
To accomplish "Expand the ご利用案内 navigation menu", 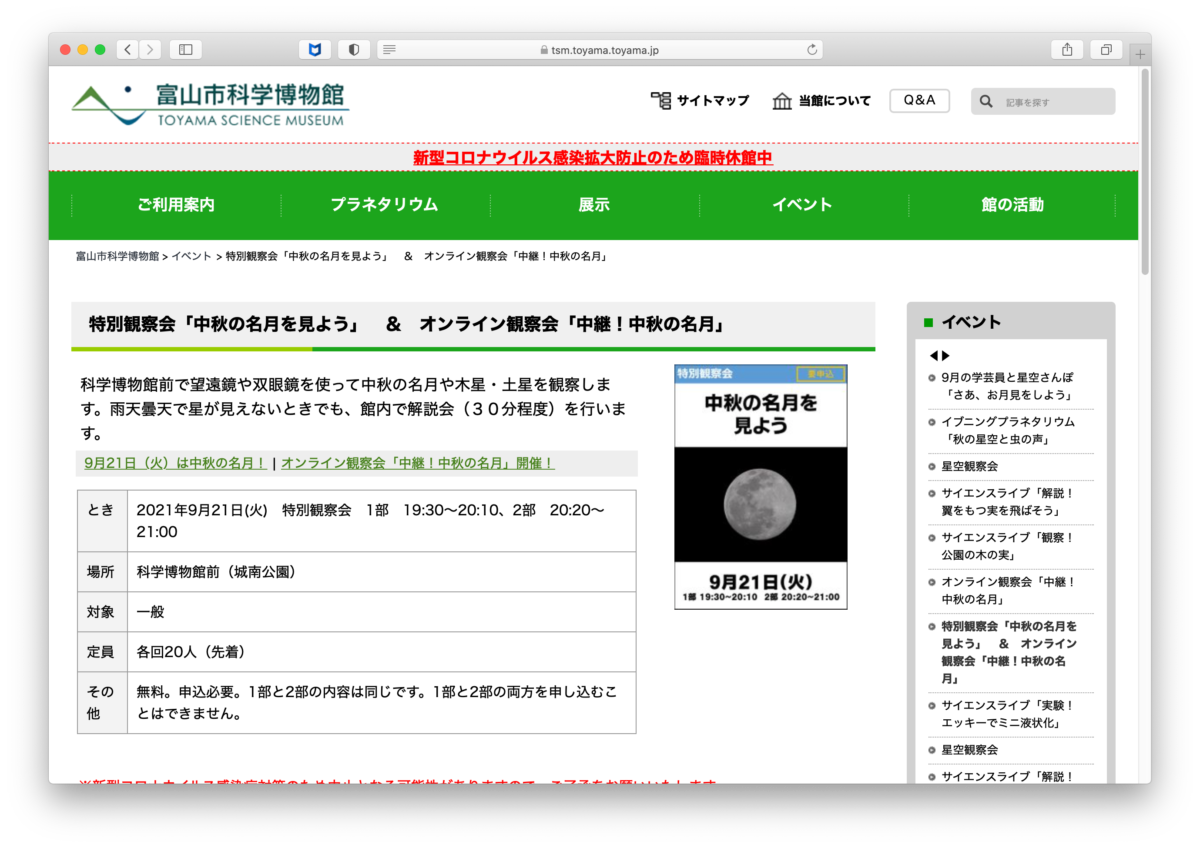I will coord(176,205).
